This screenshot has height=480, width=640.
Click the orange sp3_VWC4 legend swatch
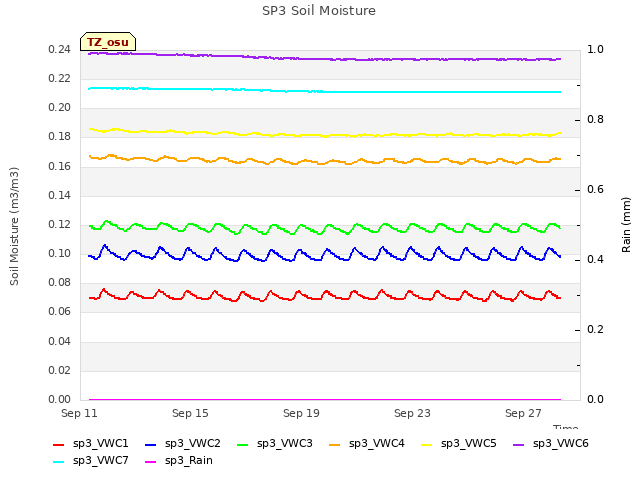pos(335,444)
